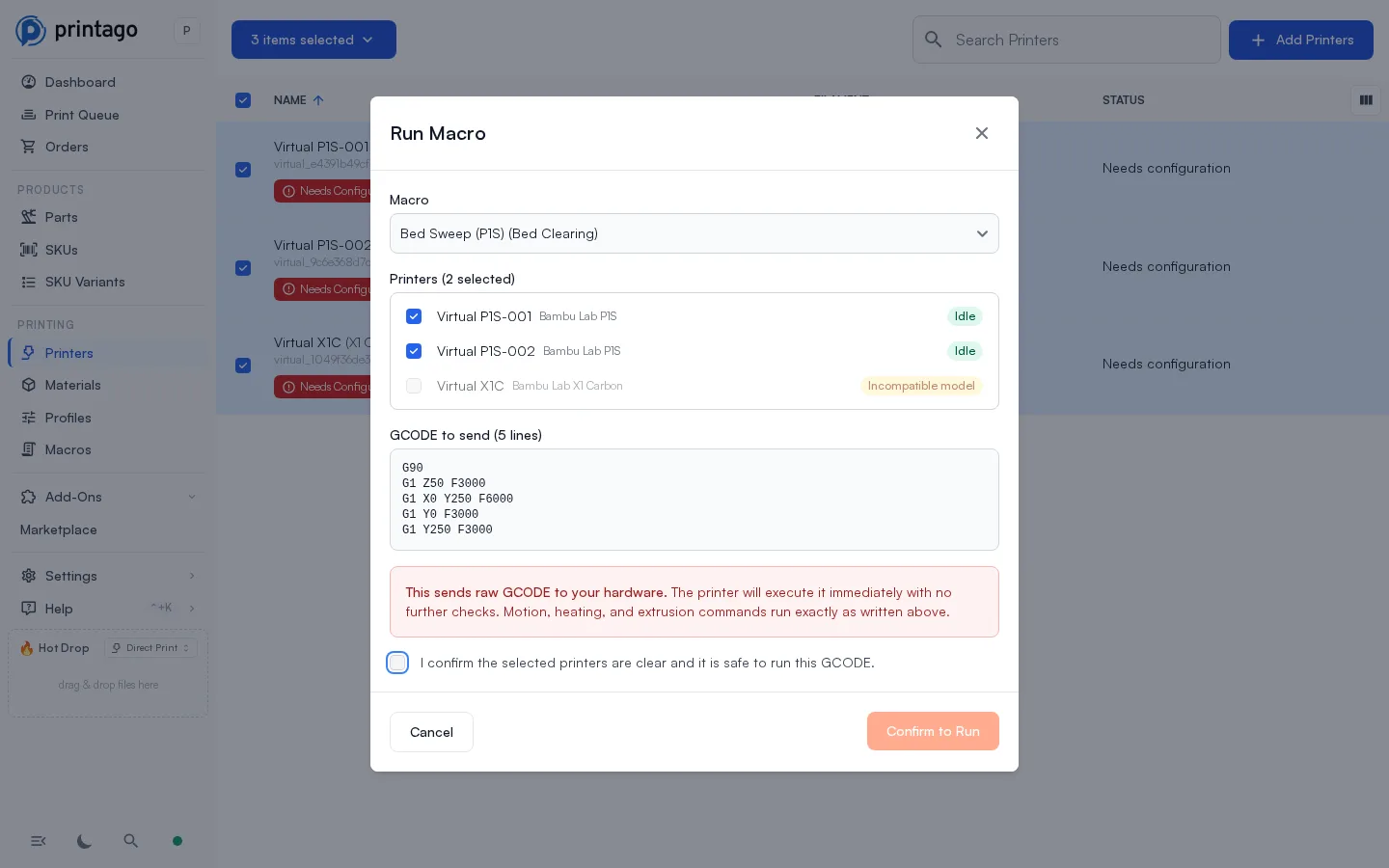1389x868 pixels.
Task: Toggle dark mode moon icon
Action: [85, 841]
